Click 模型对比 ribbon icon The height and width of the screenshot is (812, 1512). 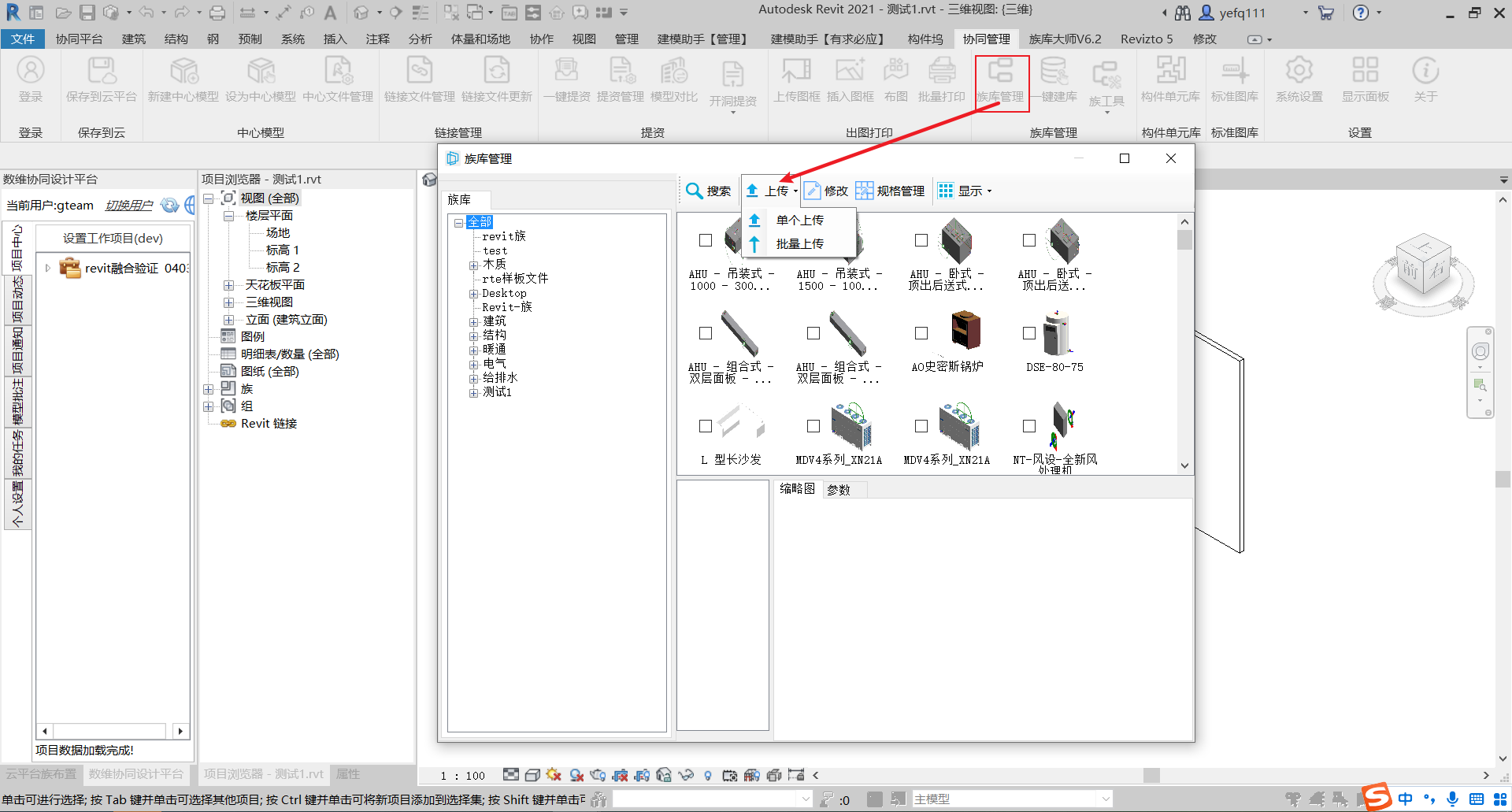674,79
